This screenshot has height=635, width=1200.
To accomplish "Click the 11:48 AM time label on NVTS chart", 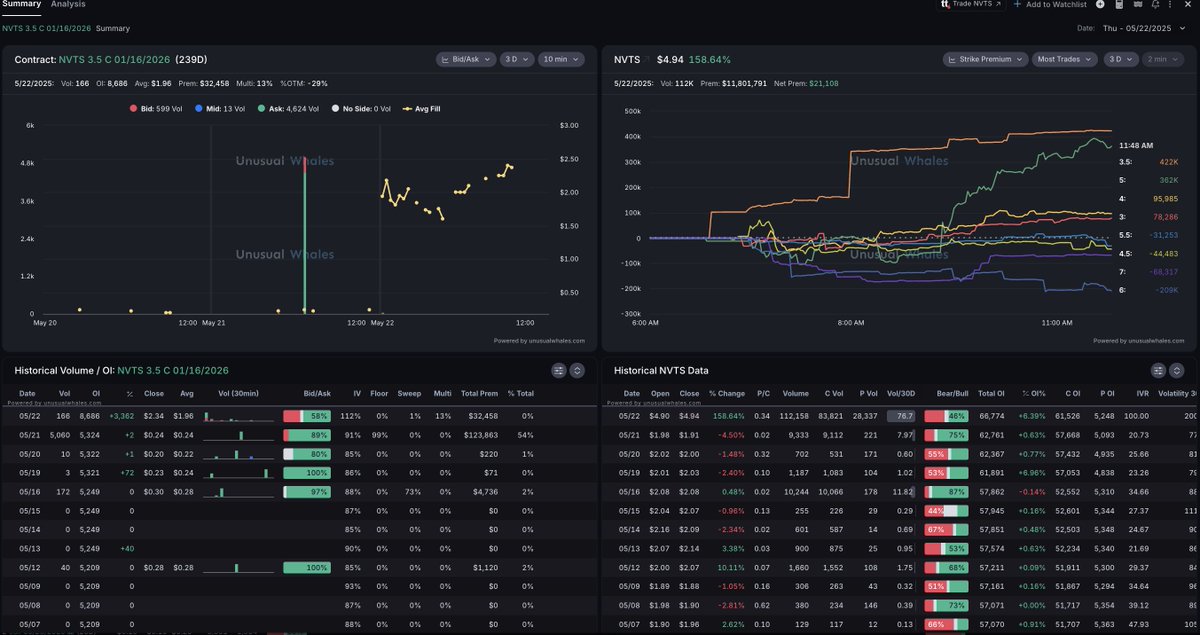I will coord(1136,145).
